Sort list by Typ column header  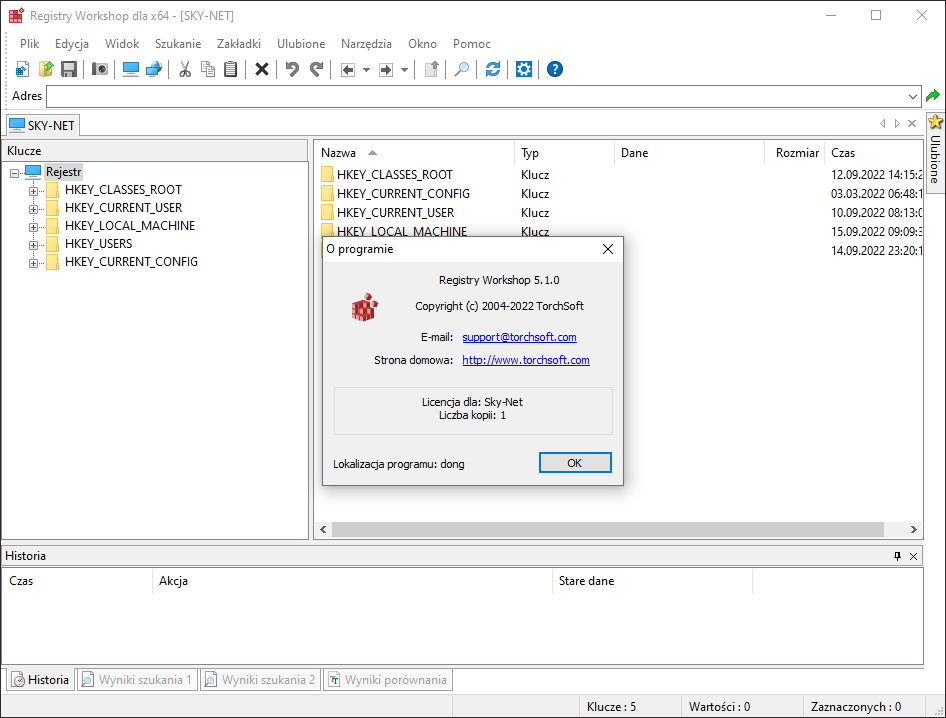click(565, 153)
